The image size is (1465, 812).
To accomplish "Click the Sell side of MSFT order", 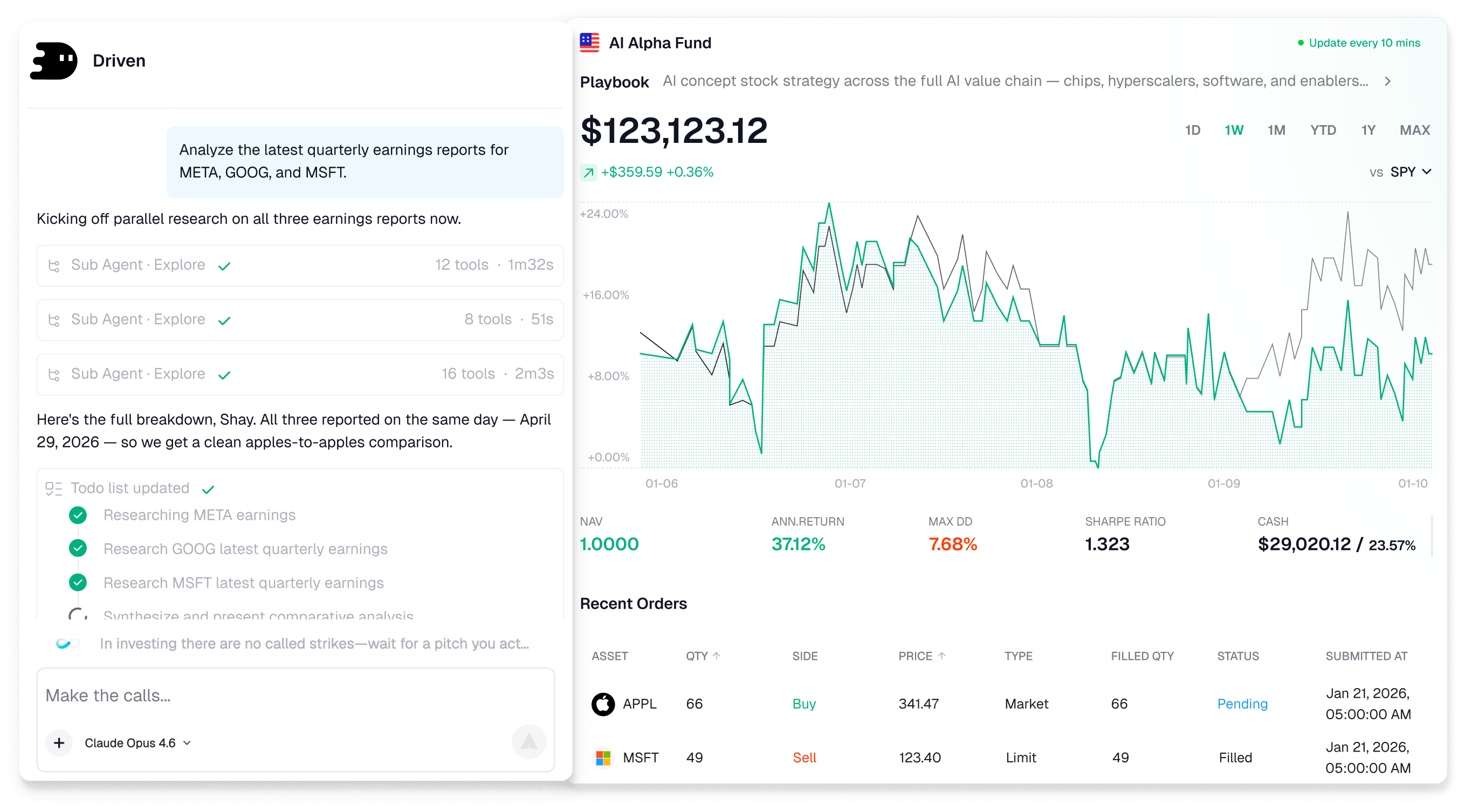I will (x=804, y=758).
